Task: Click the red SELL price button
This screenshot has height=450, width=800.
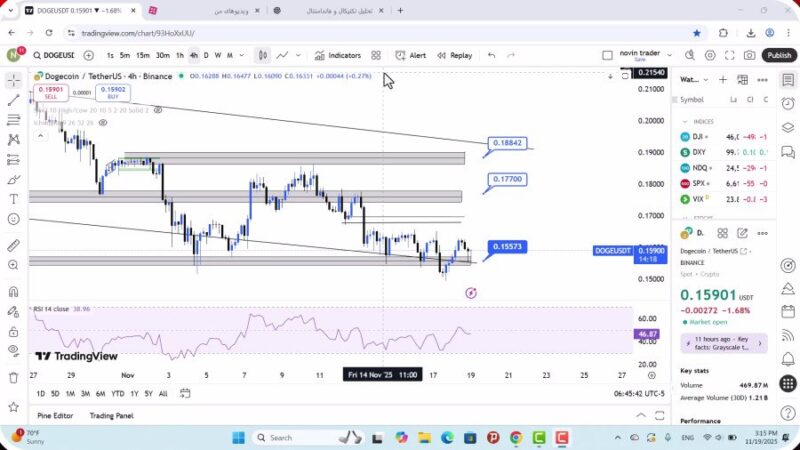Action: tap(52, 93)
